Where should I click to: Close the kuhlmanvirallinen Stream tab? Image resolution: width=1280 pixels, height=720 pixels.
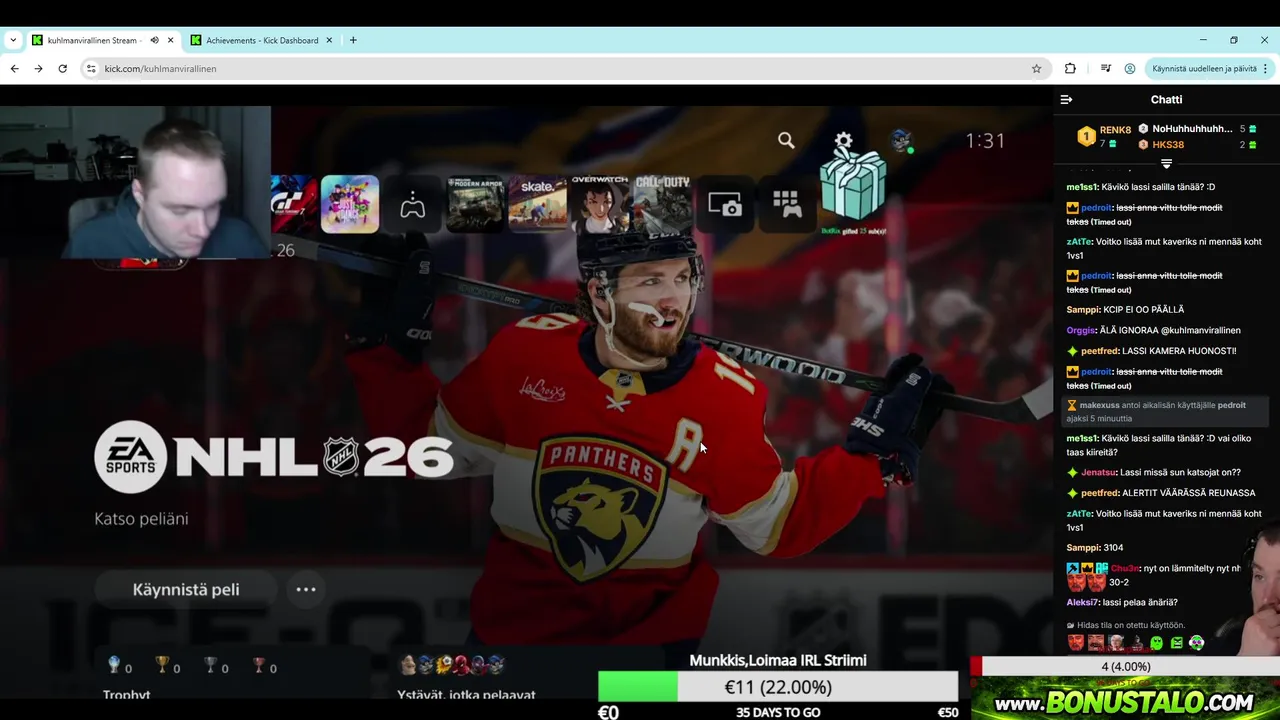(170, 40)
